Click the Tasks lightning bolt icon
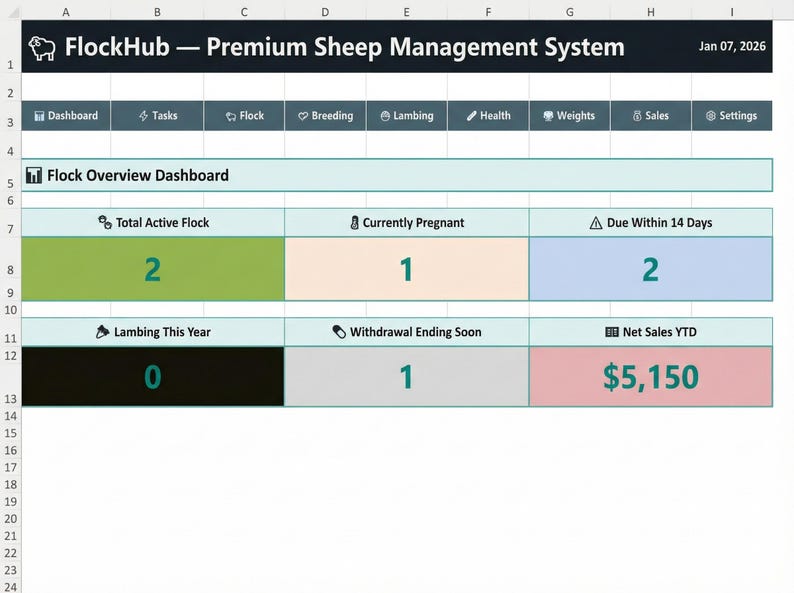This screenshot has width=794, height=593. click(x=144, y=116)
